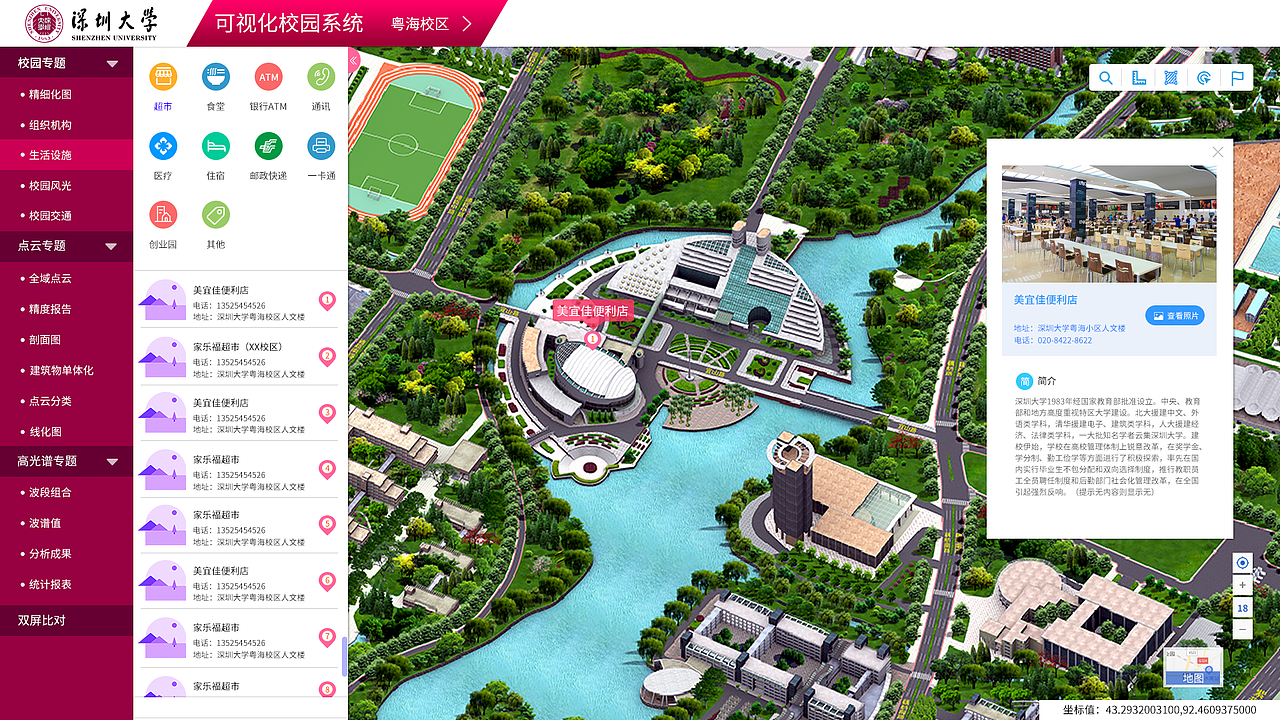
Task: Select the 通讯 telecom category icon
Action: [x=321, y=76]
